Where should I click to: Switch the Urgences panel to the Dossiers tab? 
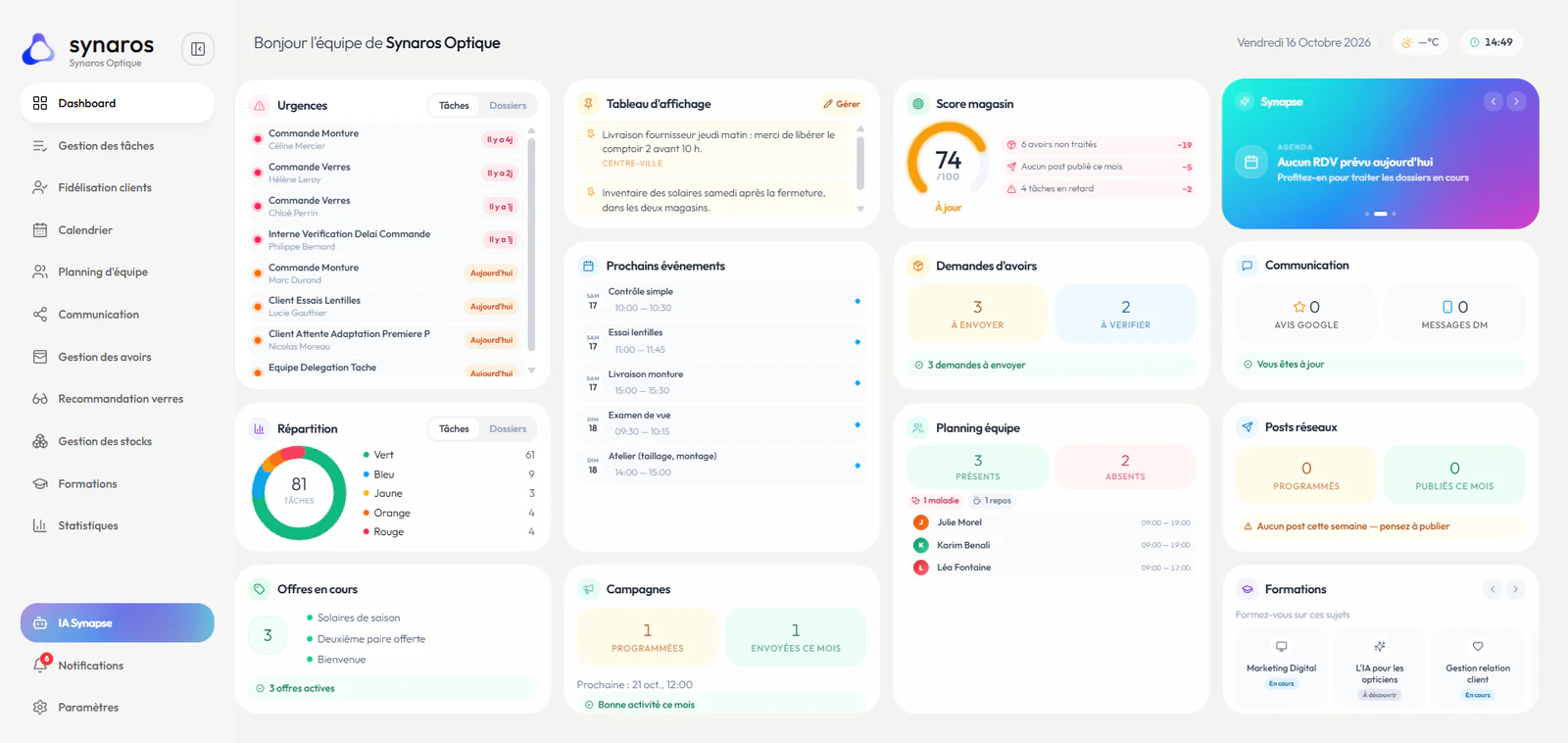tap(508, 106)
